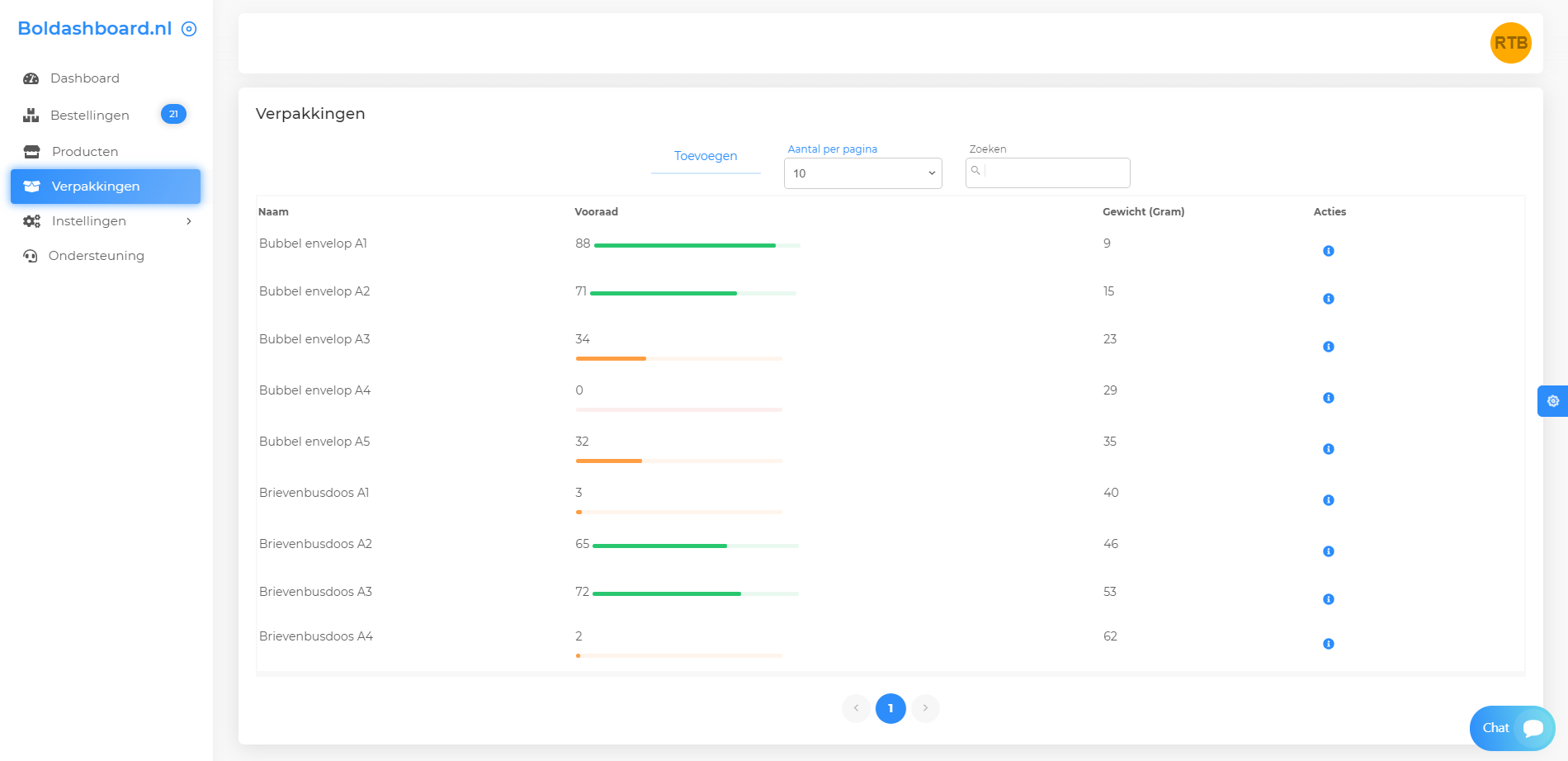1568x761 pixels.
Task: Open Dashboard in the sidebar
Action: coord(84,78)
